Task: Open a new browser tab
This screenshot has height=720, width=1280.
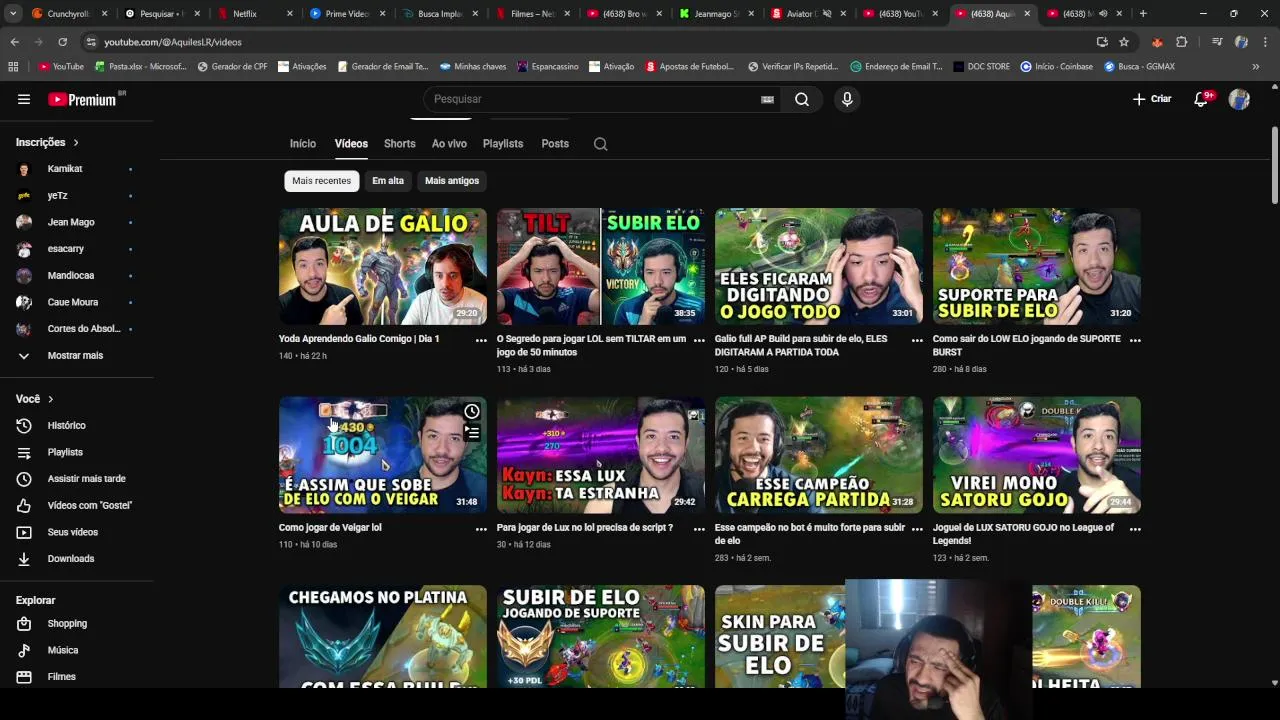Action: point(1143,14)
